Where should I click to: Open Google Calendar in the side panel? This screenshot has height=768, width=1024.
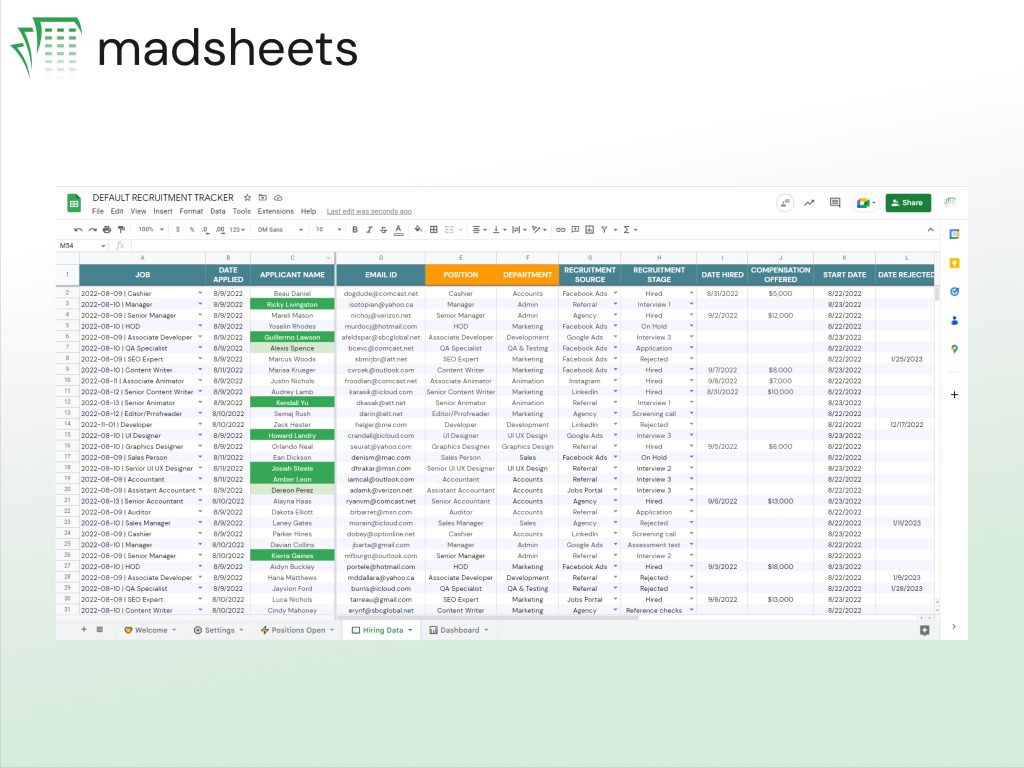954,234
